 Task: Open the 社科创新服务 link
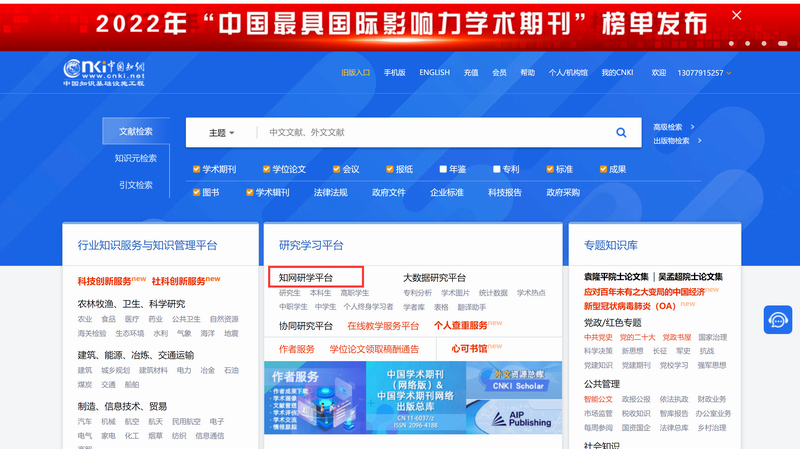(179, 281)
